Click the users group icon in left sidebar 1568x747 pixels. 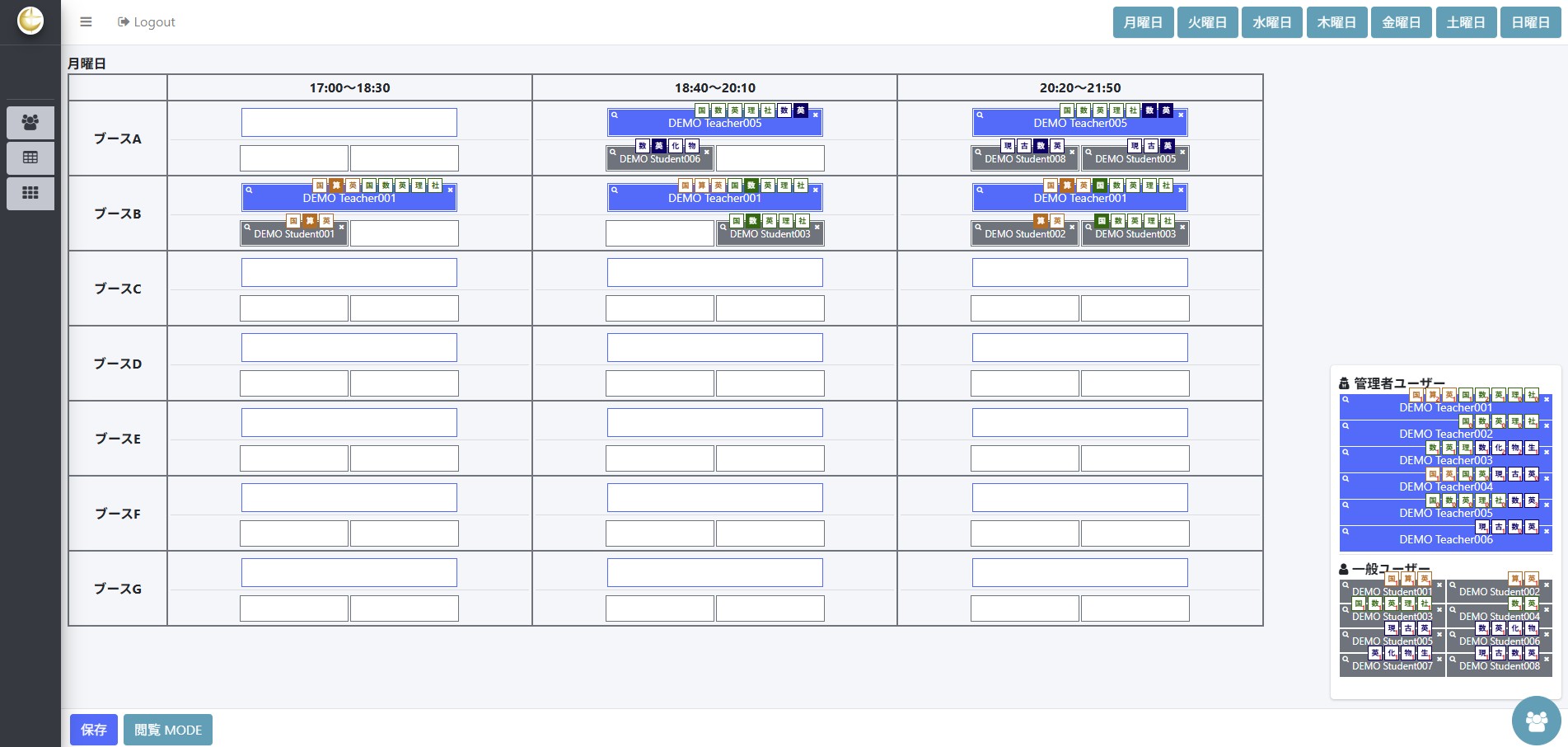[30, 122]
